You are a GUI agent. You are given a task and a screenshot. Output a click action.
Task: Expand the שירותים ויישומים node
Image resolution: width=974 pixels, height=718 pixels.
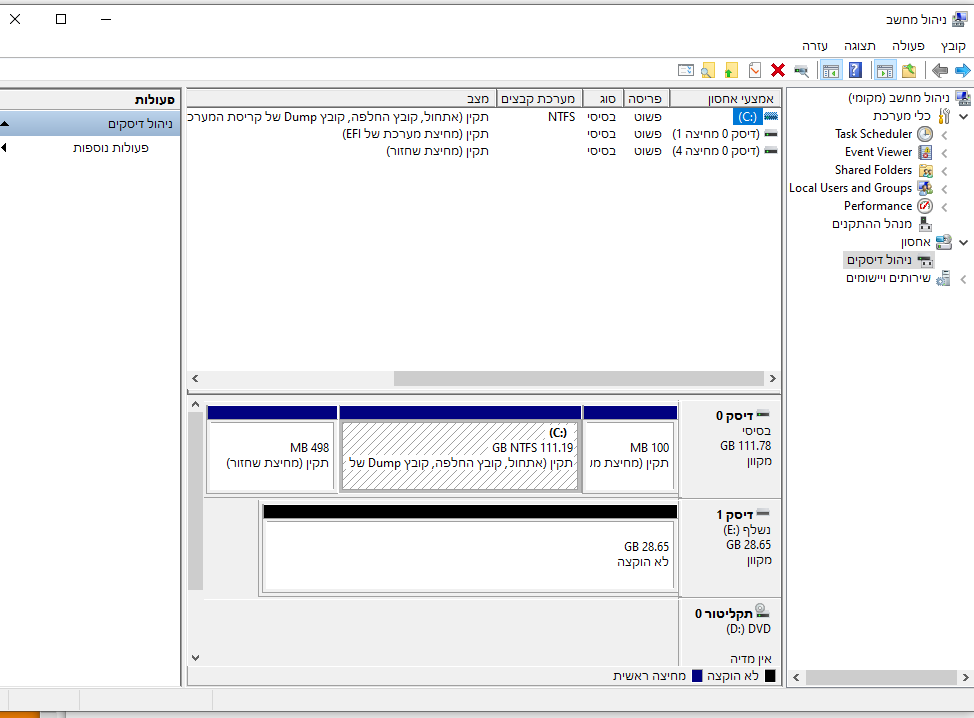pyautogui.click(x=963, y=279)
